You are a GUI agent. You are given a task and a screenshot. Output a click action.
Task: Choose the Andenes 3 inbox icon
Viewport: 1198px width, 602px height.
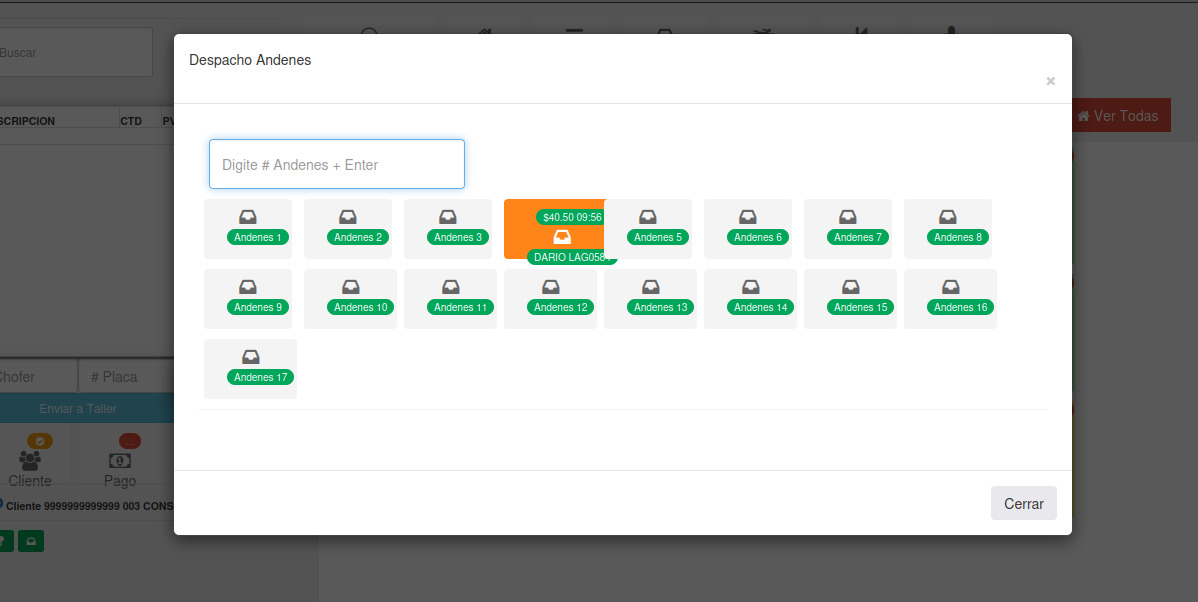coord(448,217)
